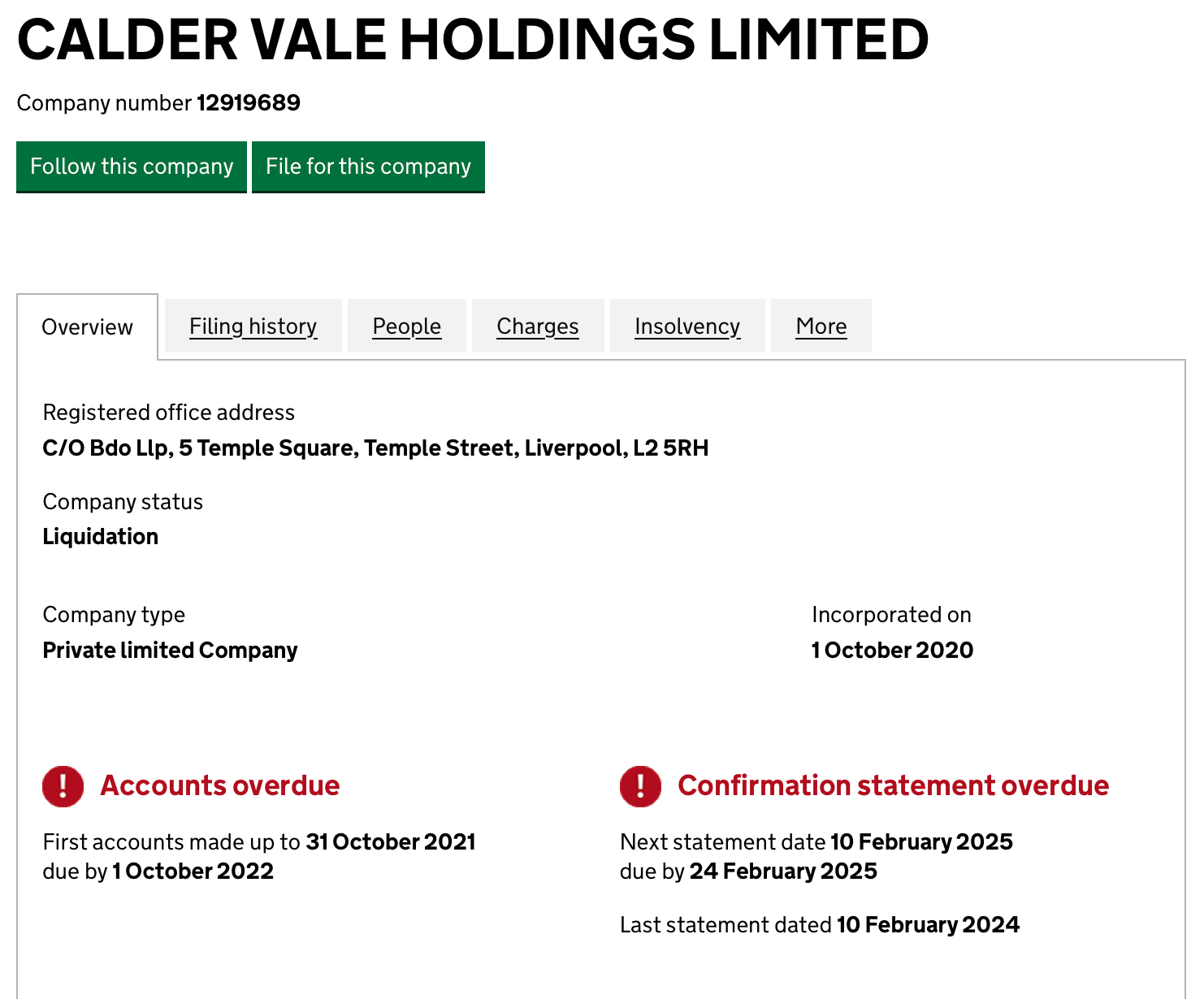The height and width of the screenshot is (999, 1204).
Task: Switch to the Overview tab
Action: tap(87, 327)
